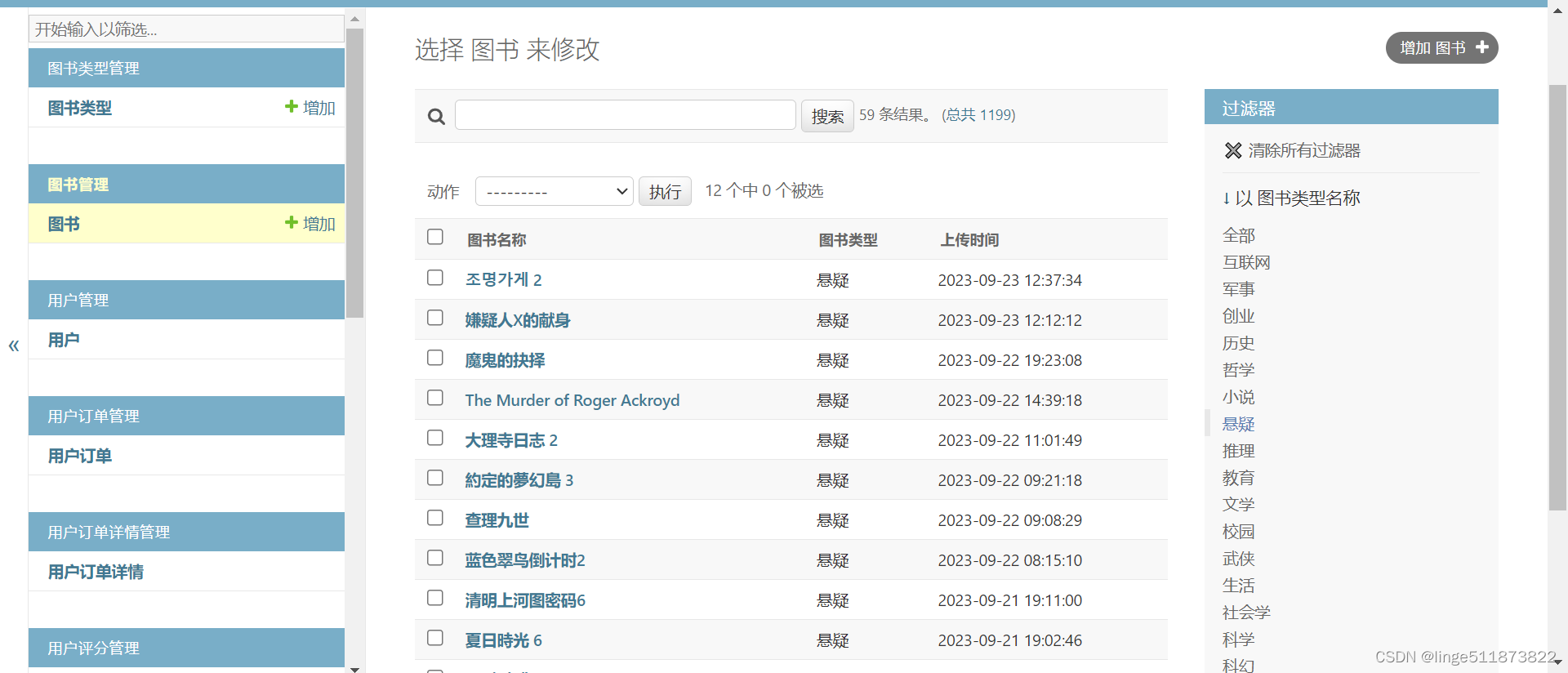This screenshot has height=673, width=1568.
Task: Click the page vertical scrollbar thumb
Action: [1557, 297]
